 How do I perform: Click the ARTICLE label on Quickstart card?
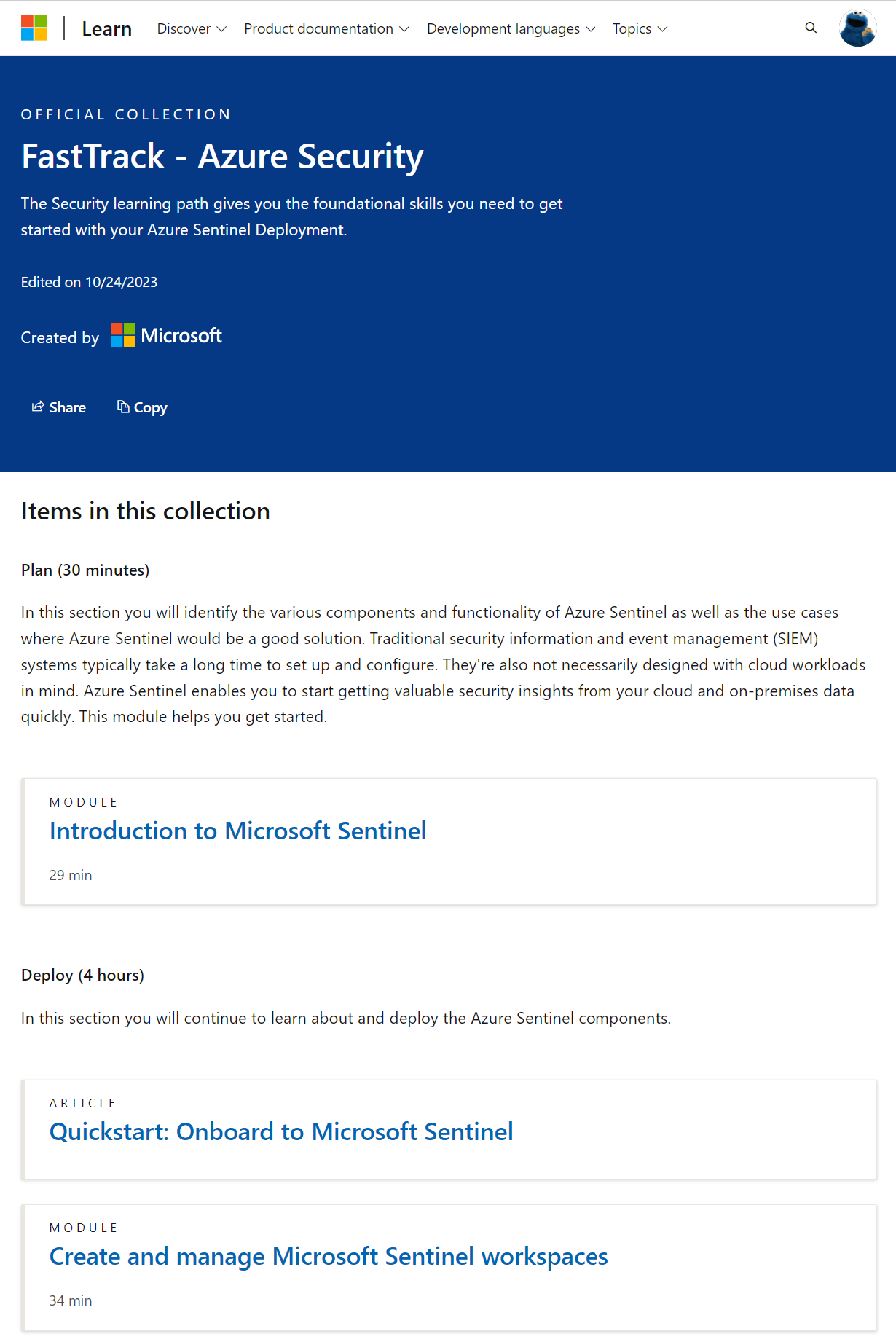pyautogui.click(x=83, y=1103)
